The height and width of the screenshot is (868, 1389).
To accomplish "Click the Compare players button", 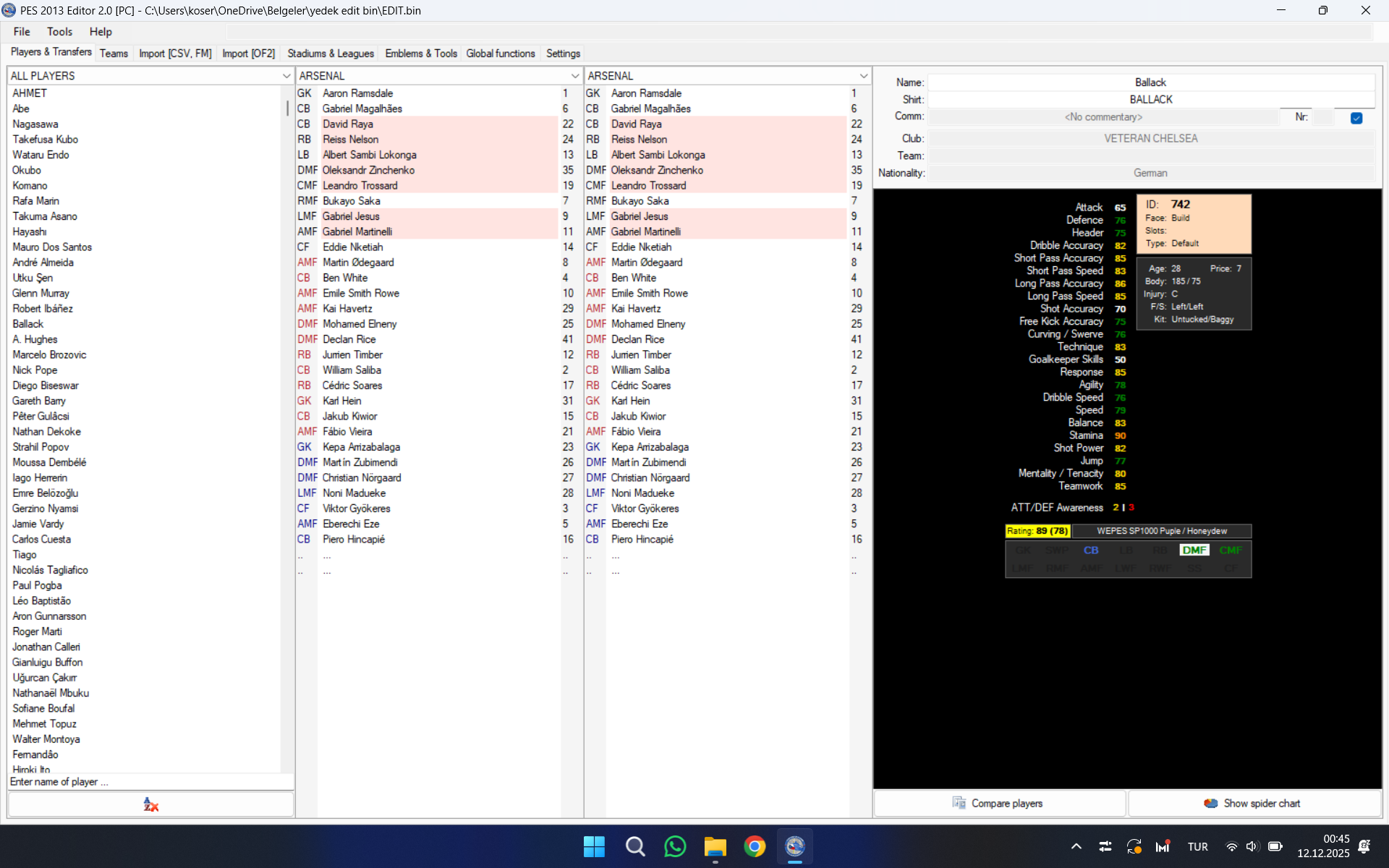I will tap(999, 803).
